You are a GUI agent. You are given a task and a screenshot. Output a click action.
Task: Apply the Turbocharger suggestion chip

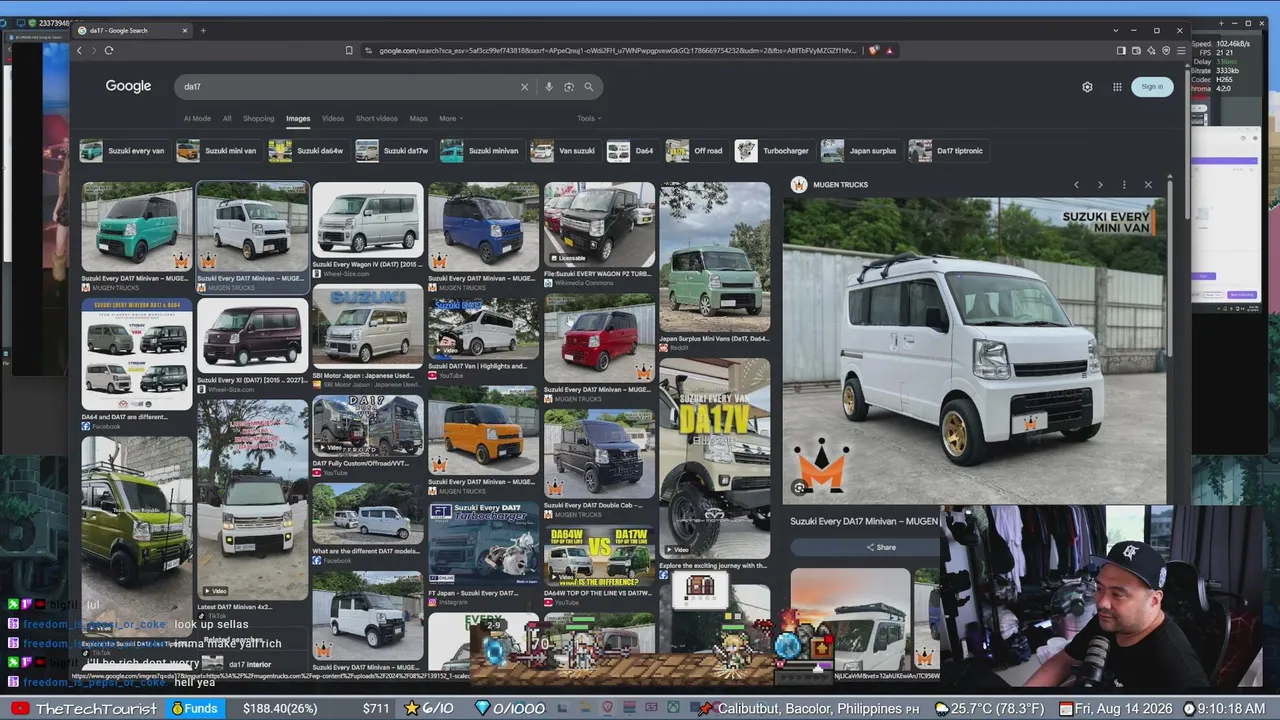773,151
